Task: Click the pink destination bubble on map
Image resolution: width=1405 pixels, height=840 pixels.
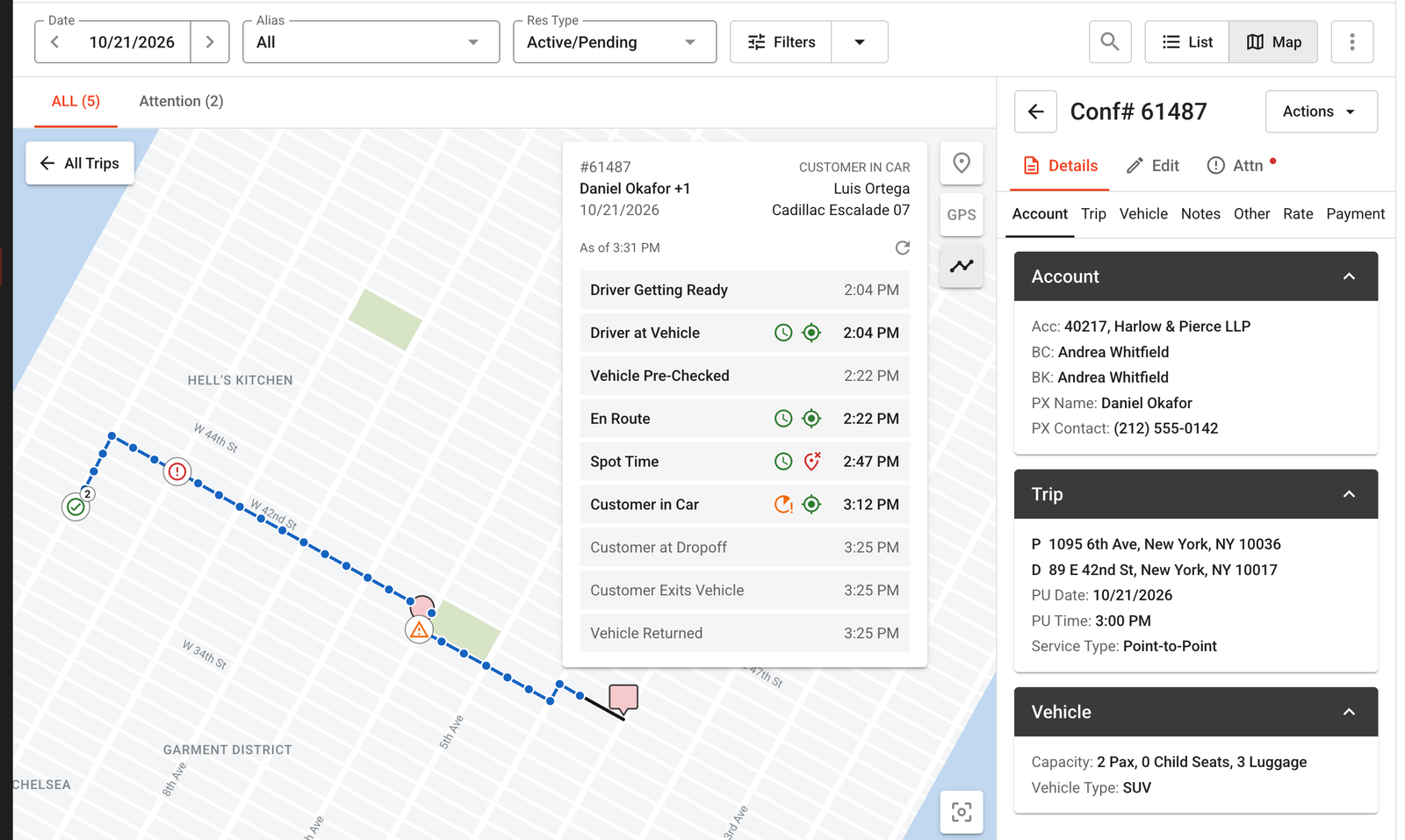Action: 623,699
